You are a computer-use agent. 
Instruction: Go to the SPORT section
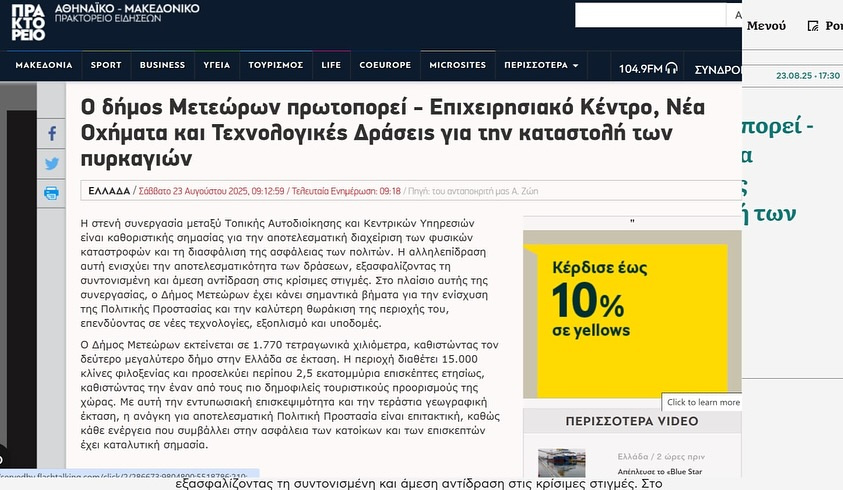[106, 66]
